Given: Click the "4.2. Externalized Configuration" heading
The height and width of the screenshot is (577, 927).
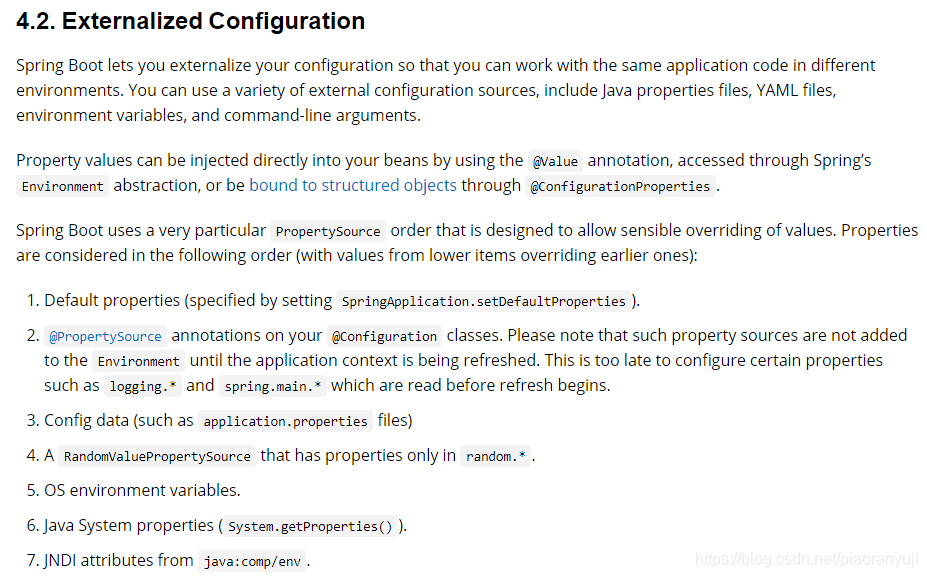Looking at the screenshot, I should pos(191,21).
